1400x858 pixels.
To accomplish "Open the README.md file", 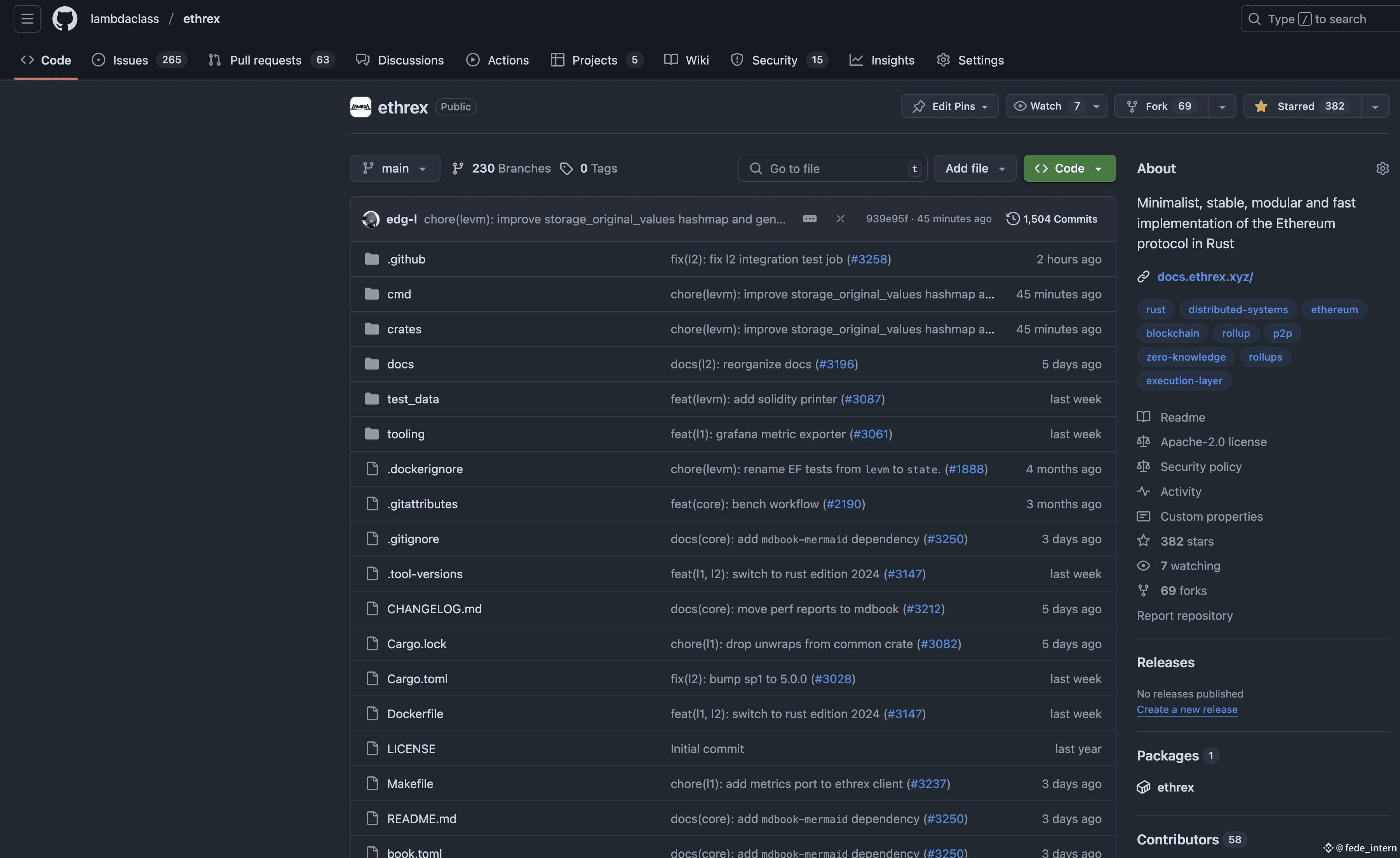I will (x=421, y=819).
